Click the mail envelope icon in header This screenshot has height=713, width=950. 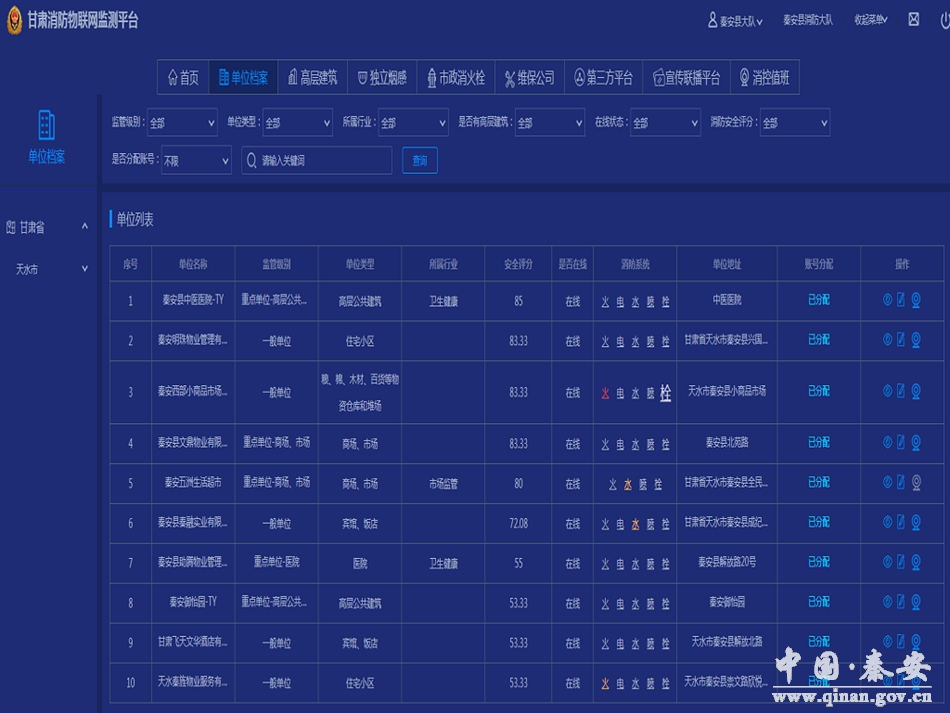913,20
